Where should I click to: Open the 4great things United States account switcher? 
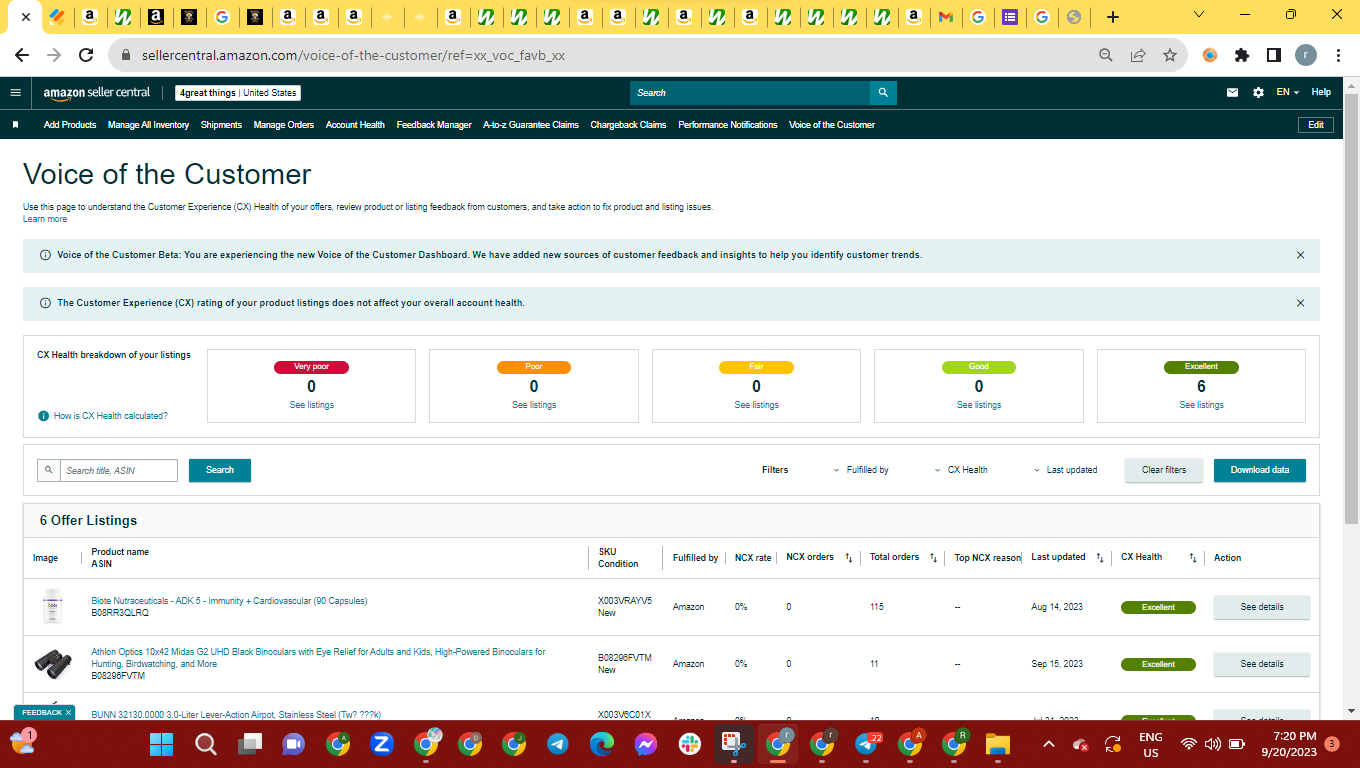tap(238, 93)
